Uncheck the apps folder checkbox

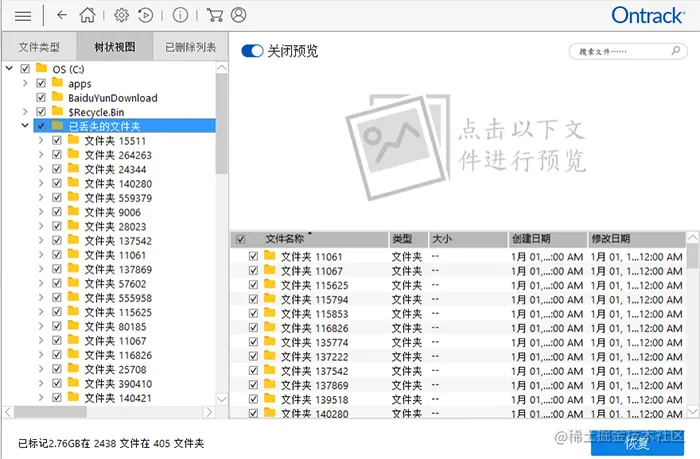point(41,83)
